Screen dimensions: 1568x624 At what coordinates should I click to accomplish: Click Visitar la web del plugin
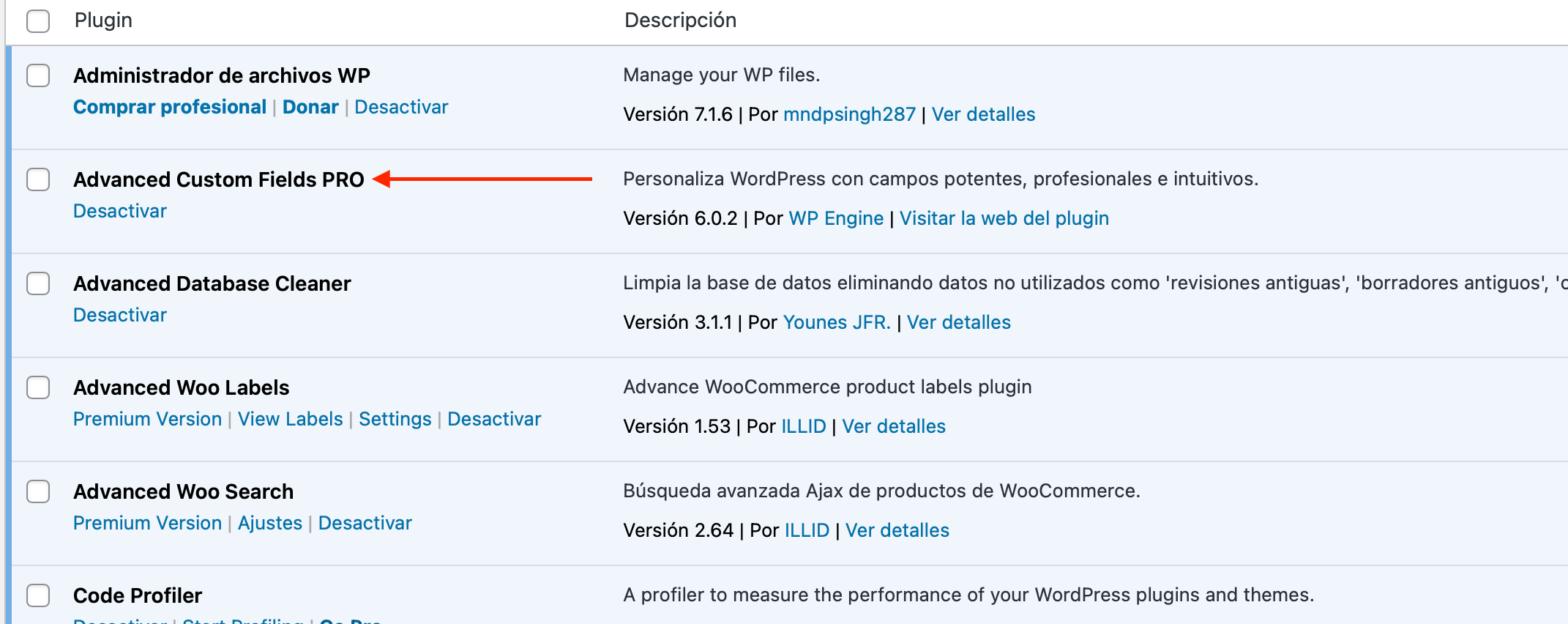pyautogui.click(x=1004, y=218)
